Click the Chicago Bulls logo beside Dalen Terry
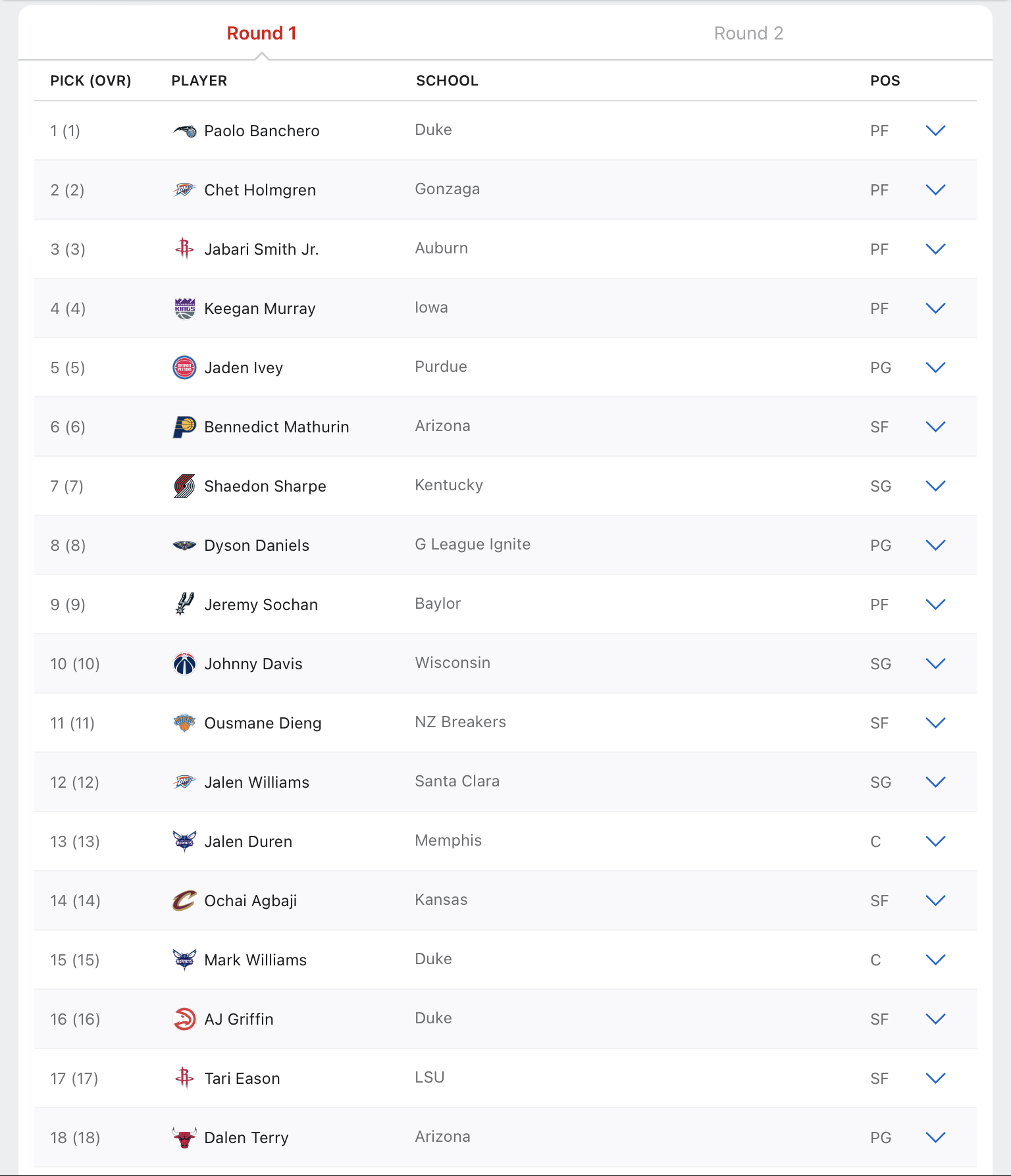The height and width of the screenshot is (1176, 1011). click(x=184, y=1137)
